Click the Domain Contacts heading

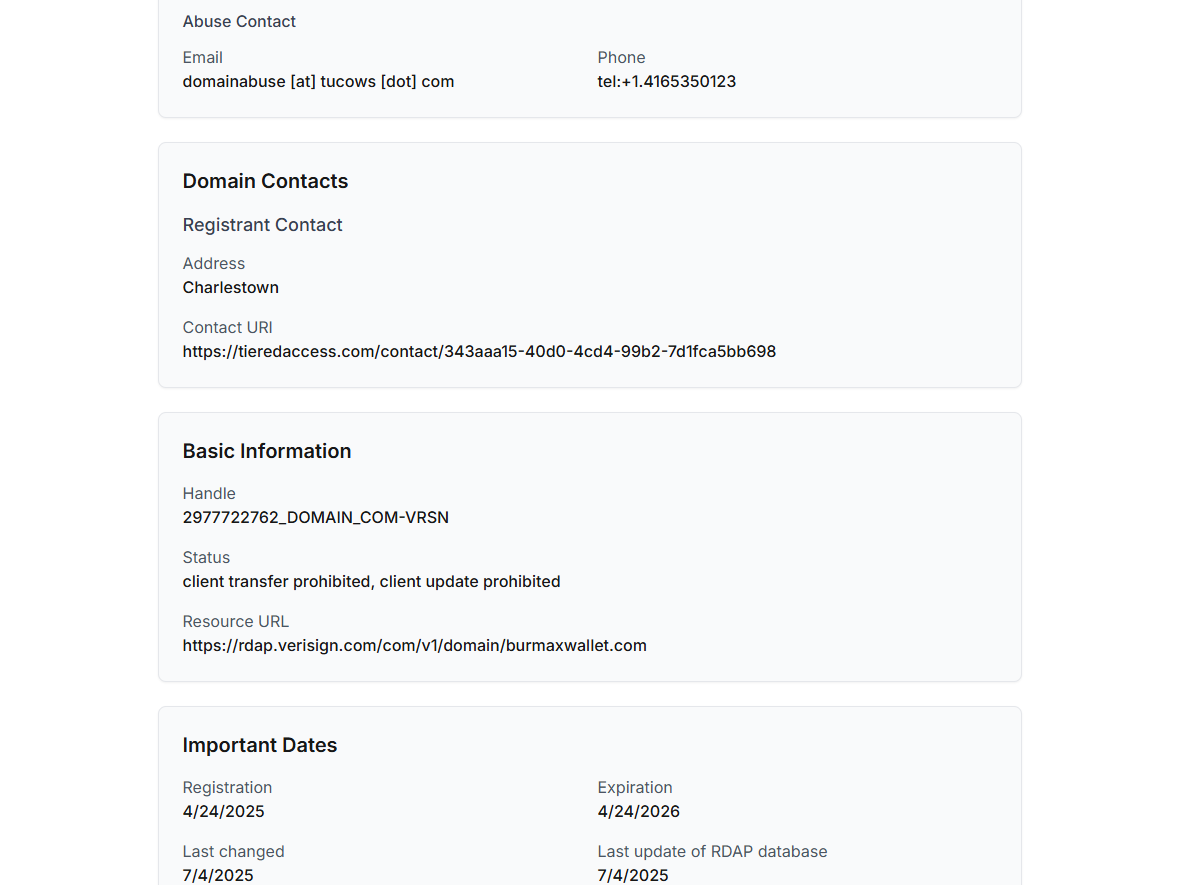(265, 181)
